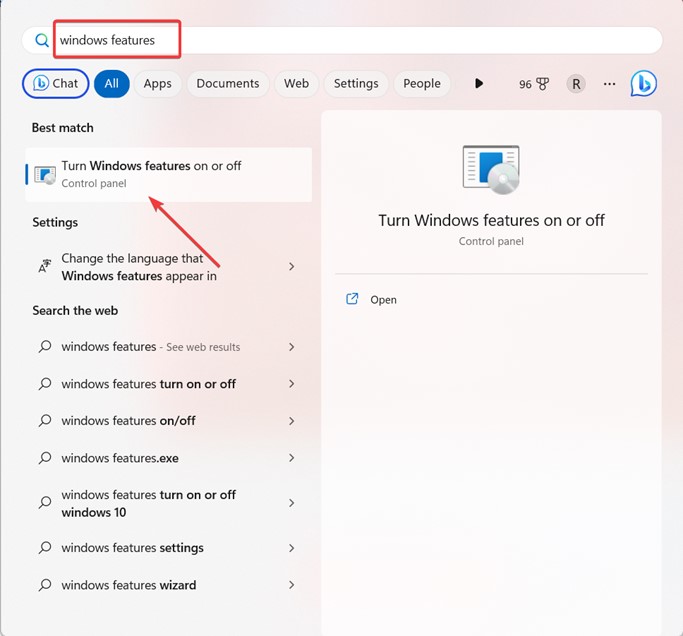Select the windows features settings suggestion
This screenshot has width=683, height=636.
pos(169,548)
